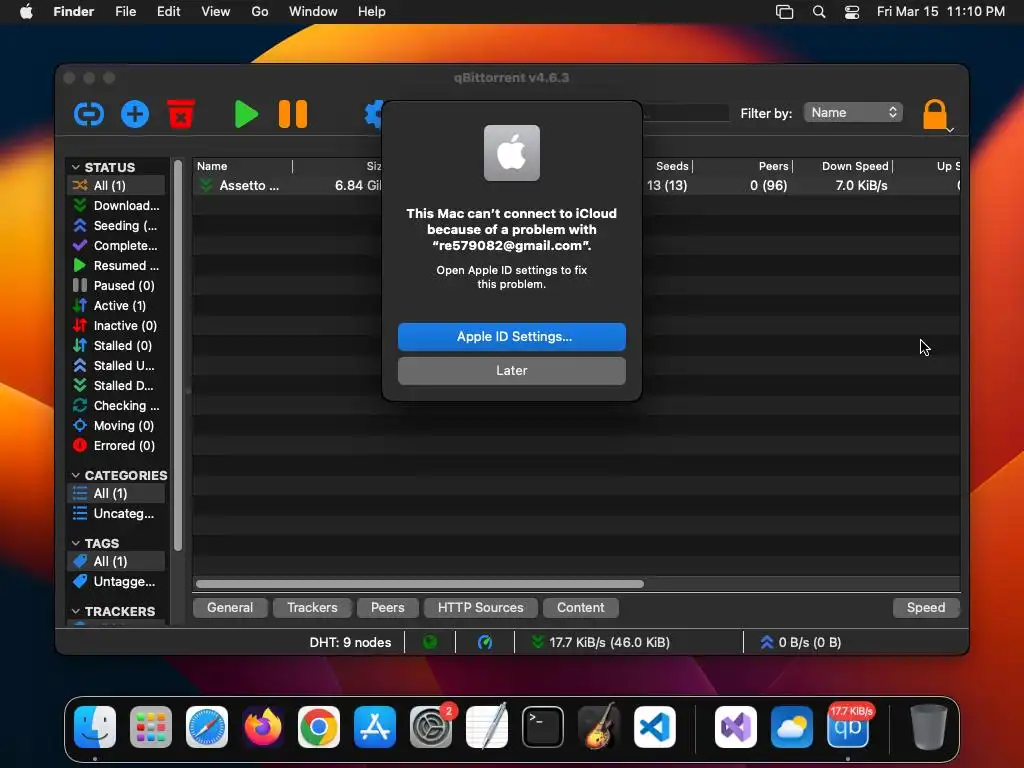Select the Downloading status filter
Viewport: 1024px width, 768px height.
(116, 206)
